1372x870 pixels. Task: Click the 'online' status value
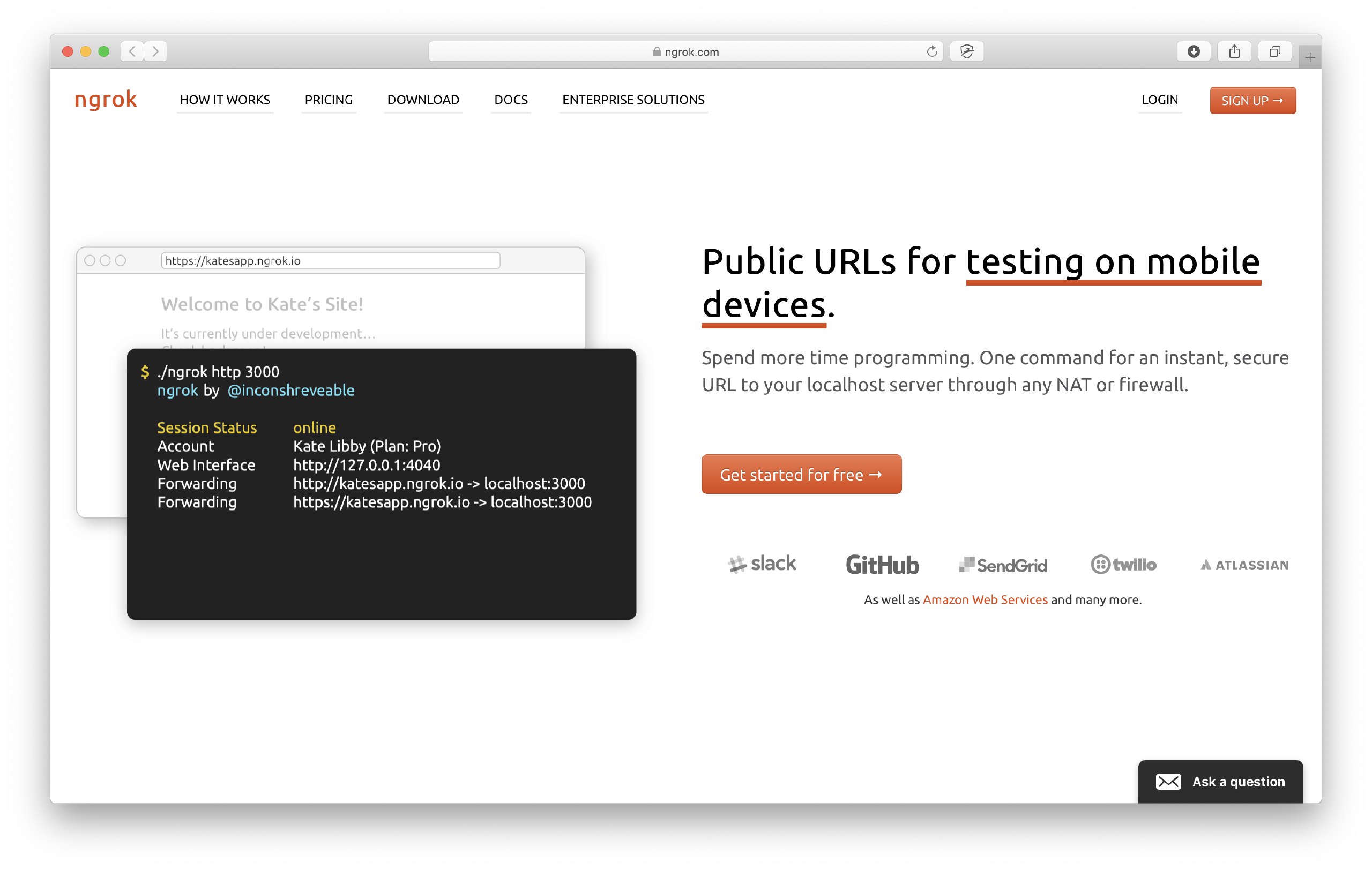pyautogui.click(x=315, y=428)
